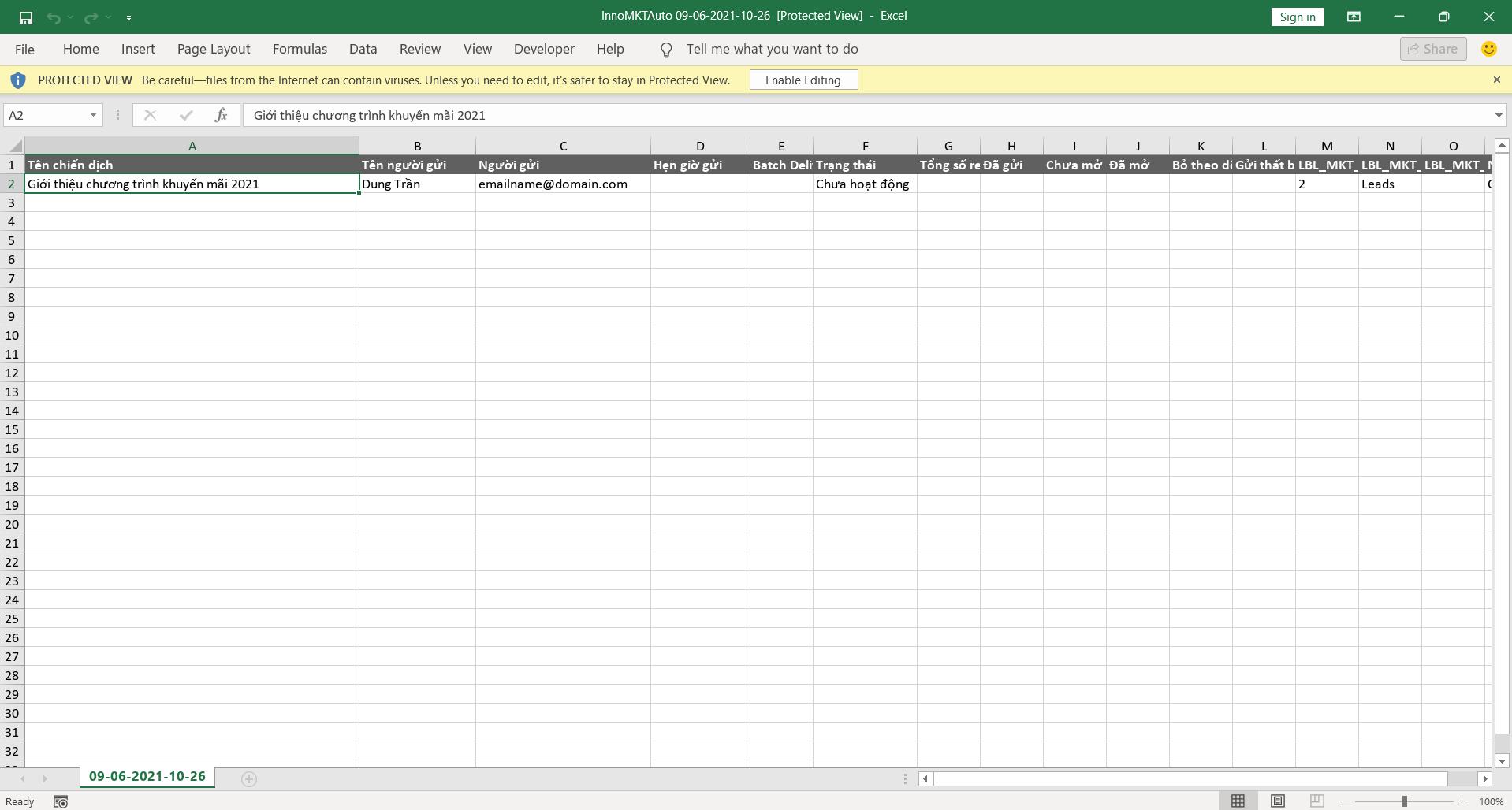Click the Save icon in the title bar

tap(25, 17)
